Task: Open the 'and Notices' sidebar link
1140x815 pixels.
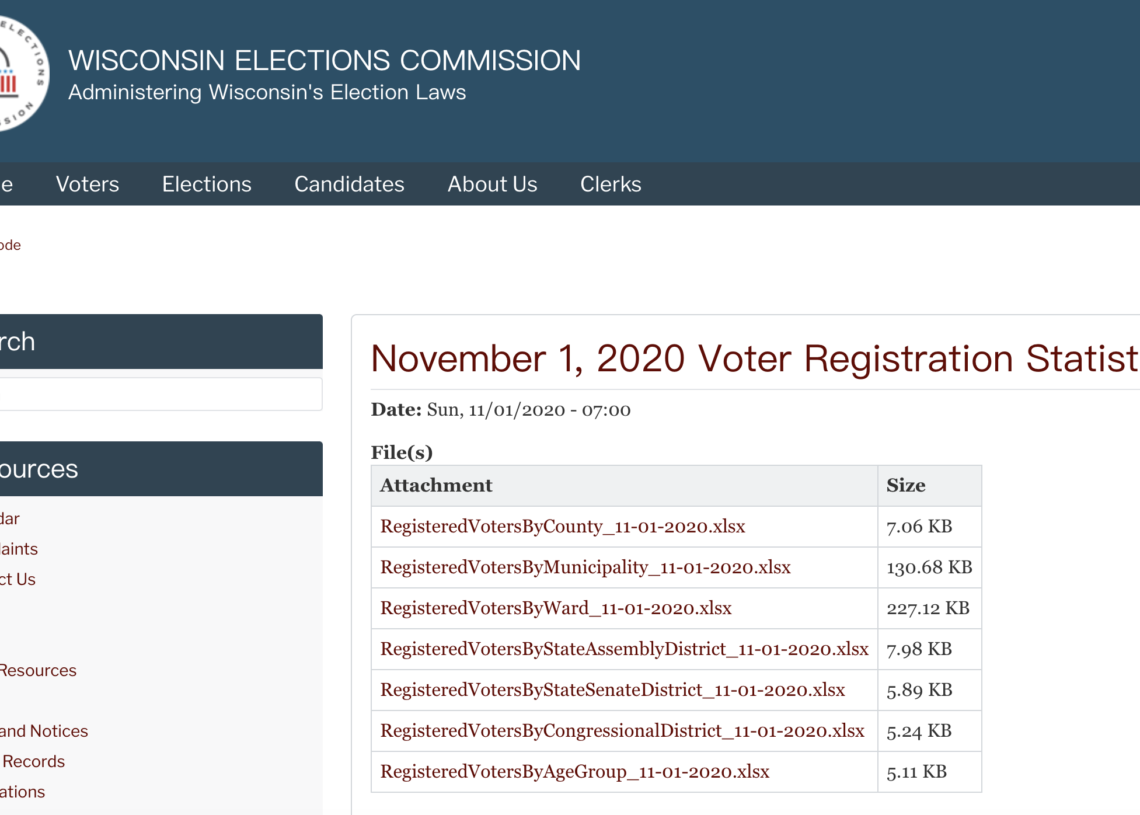Action: tap(44, 731)
